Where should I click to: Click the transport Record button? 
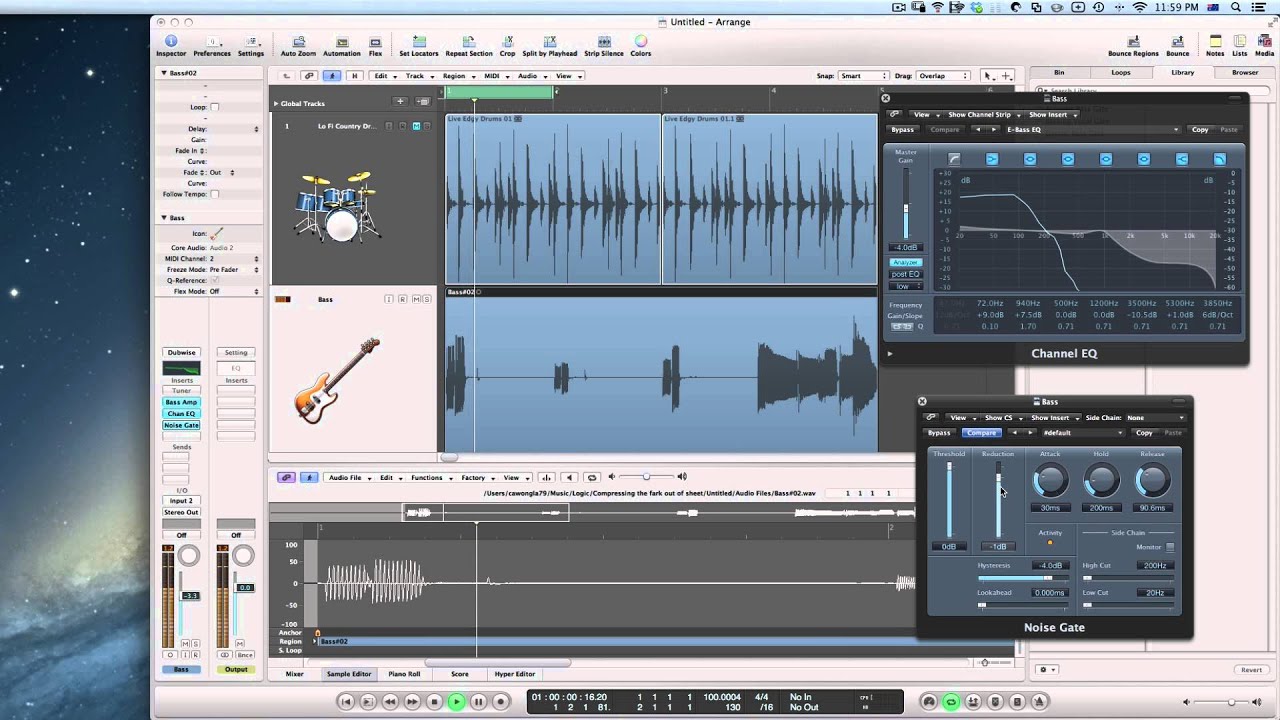click(500, 702)
